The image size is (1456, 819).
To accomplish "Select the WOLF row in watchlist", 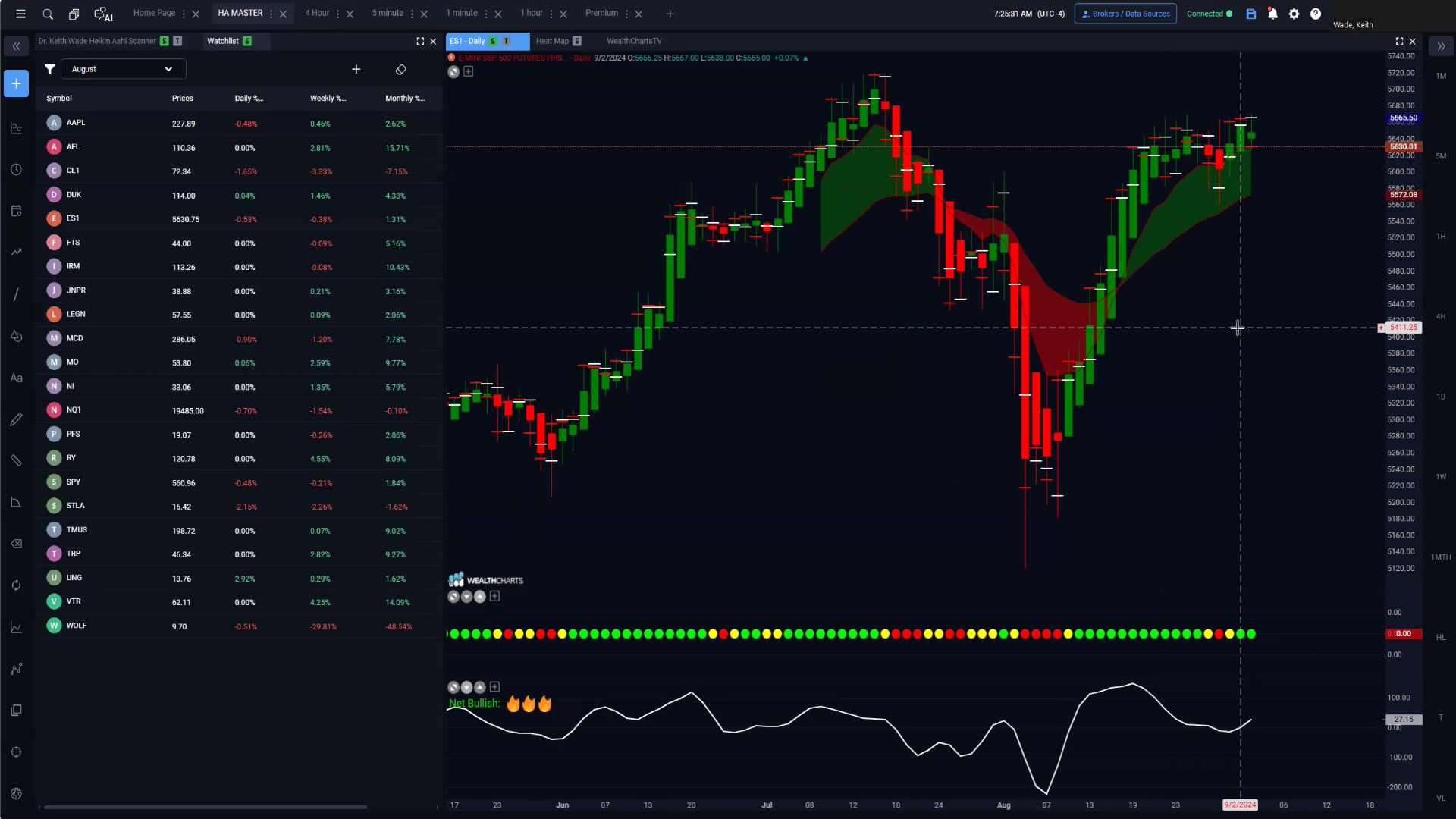I will [240, 626].
